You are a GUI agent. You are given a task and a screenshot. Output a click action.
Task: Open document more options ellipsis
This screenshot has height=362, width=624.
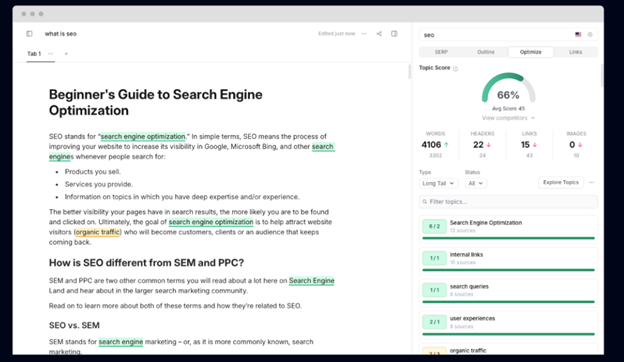click(364, 34)
